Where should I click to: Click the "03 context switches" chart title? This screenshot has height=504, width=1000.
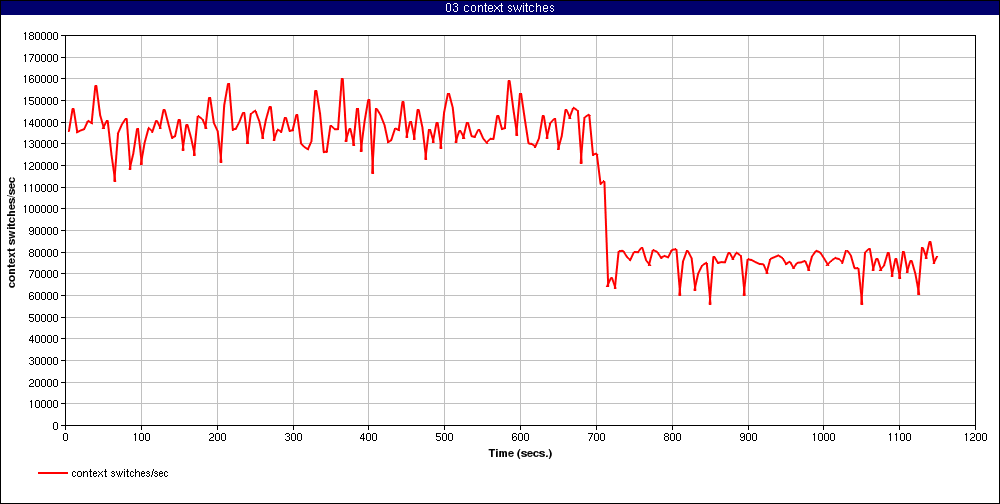[x=500, y=8]
